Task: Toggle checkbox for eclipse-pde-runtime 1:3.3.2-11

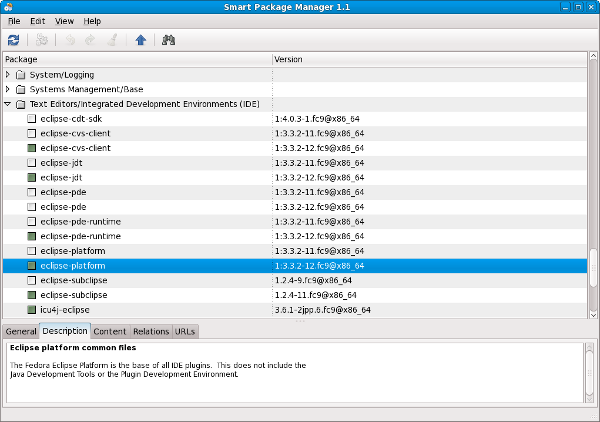Action: click(32, 222)
